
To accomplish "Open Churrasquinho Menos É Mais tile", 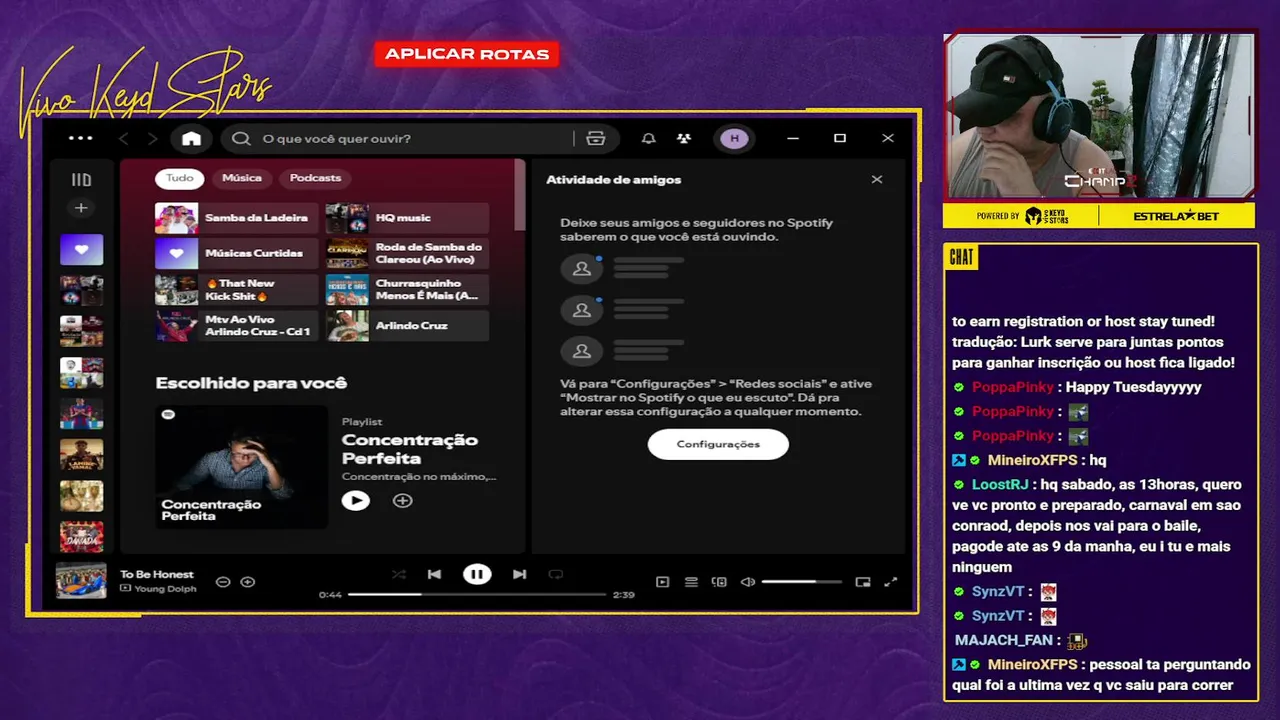I will [x=407, y=290].
